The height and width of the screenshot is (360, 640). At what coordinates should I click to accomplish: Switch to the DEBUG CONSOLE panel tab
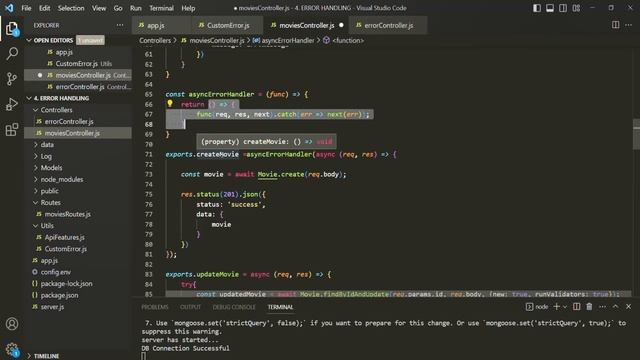234,307
